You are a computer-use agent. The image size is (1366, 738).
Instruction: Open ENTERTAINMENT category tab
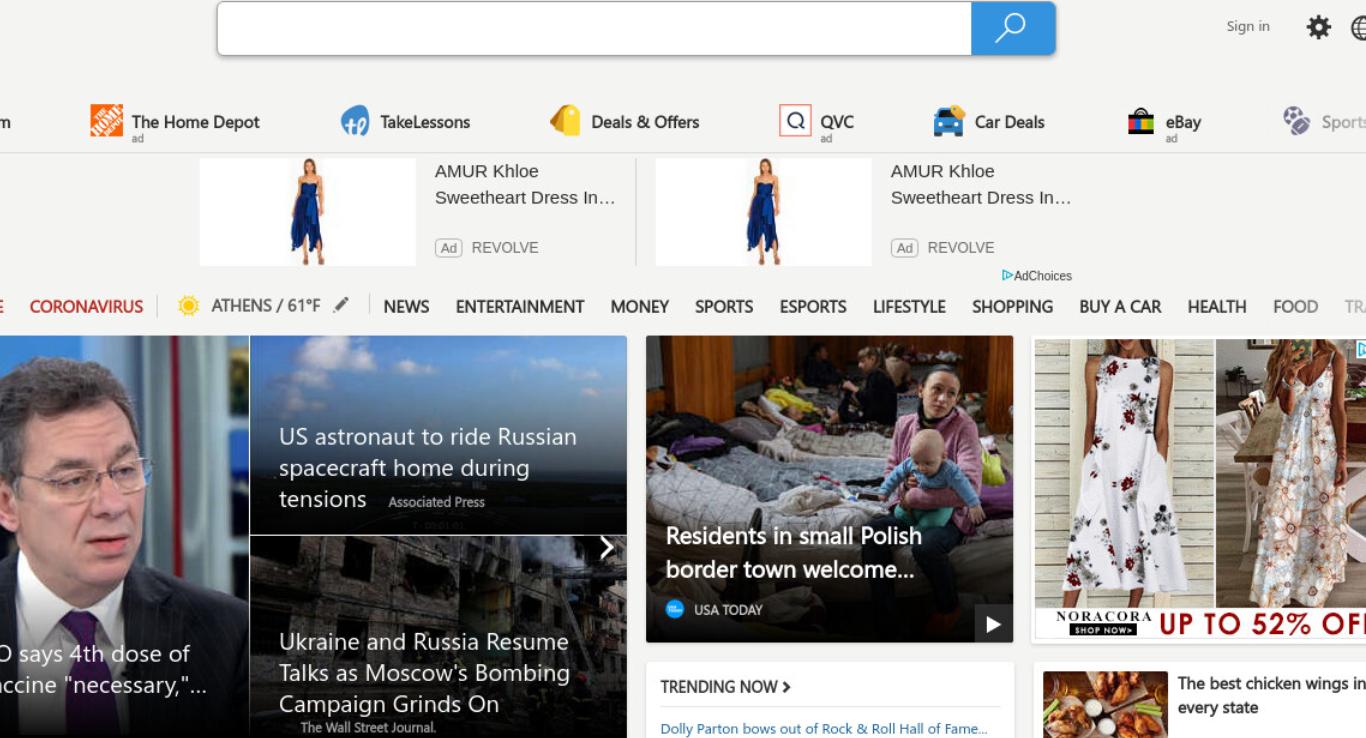tap(520, 307)
